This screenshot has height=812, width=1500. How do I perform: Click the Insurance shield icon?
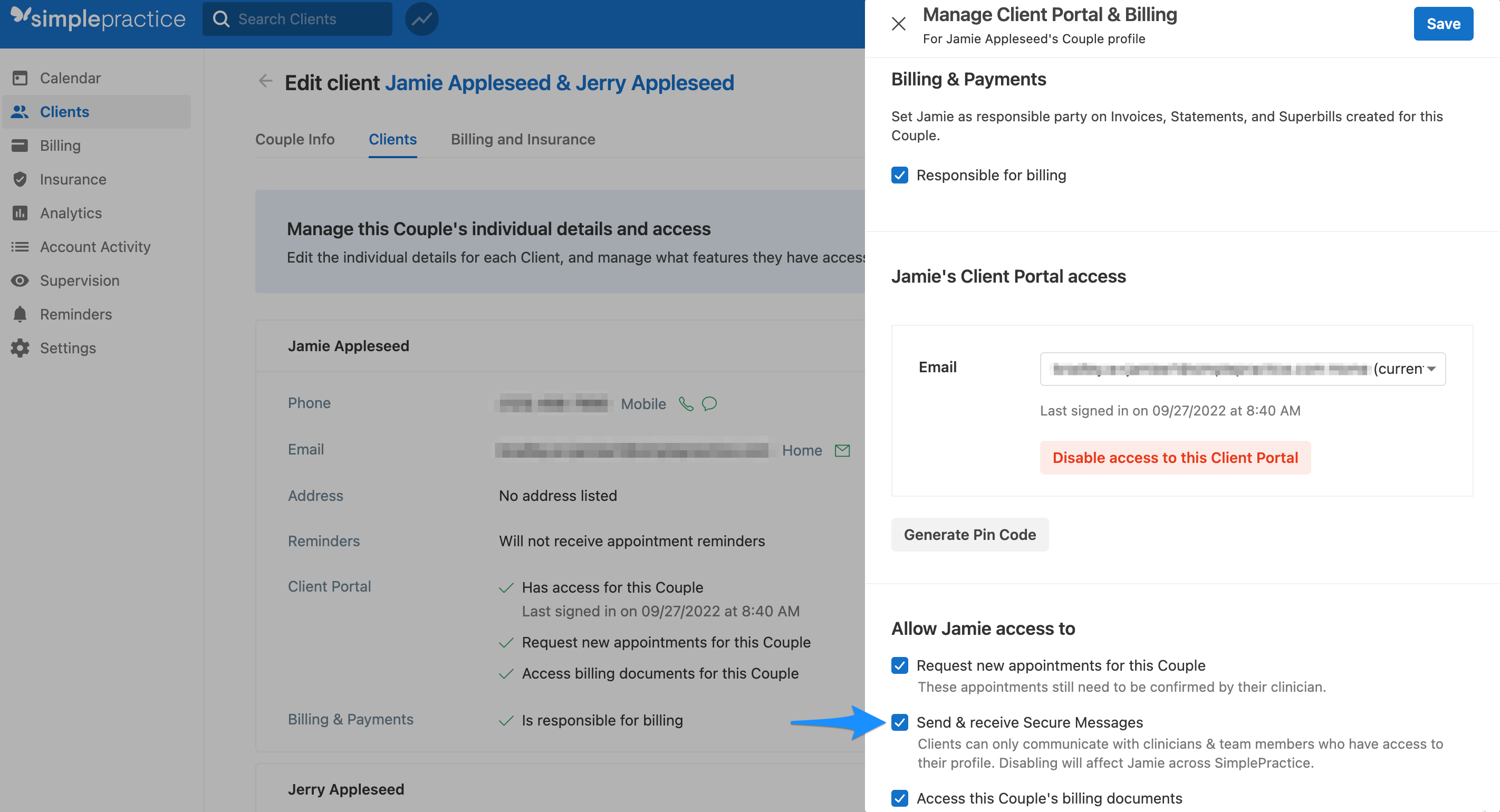20,179
